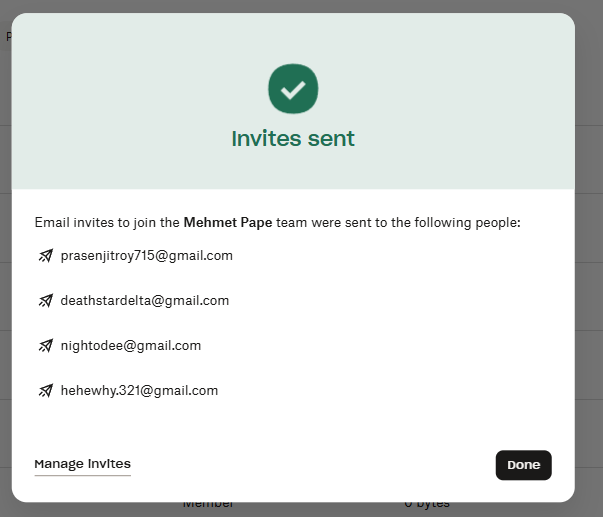The width and height of the screenshot is (603, 517).
Task: Click the sent icon next to hehewhy.321@gmail.com
Action: (x=45, y=391)
